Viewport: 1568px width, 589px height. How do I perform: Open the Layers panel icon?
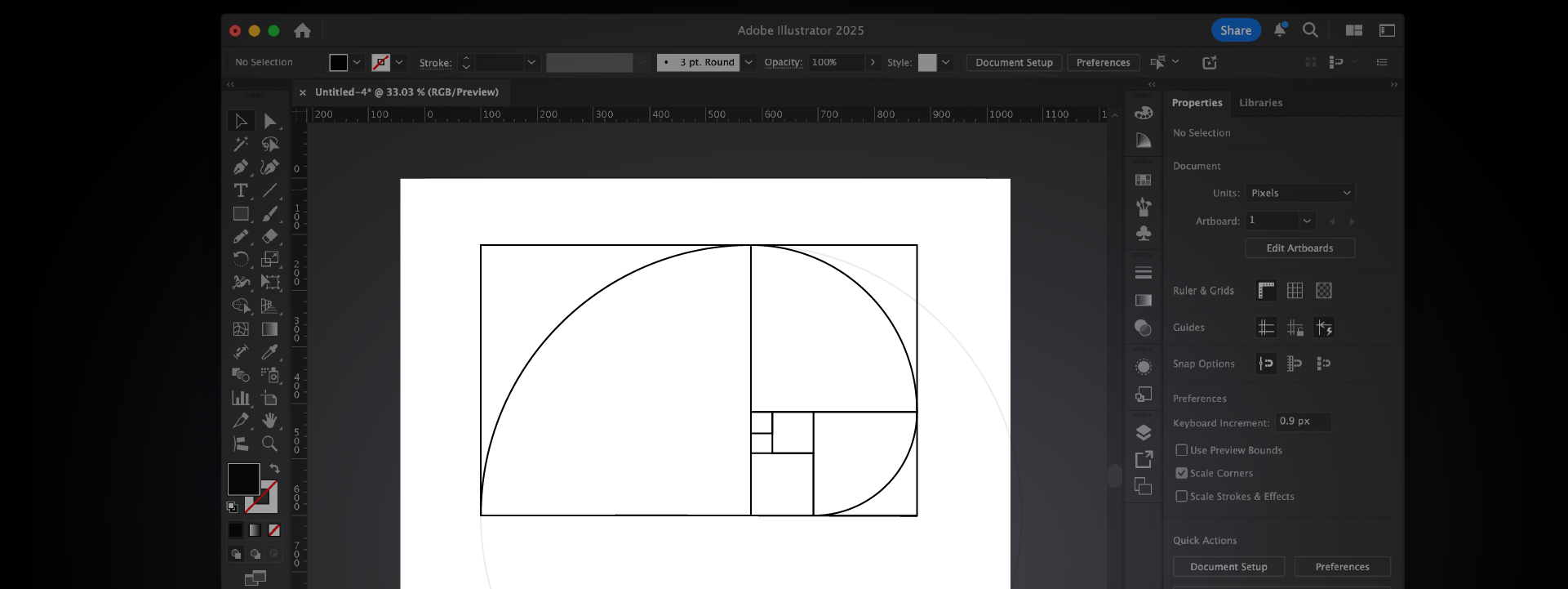click(x=1144, y=432)
